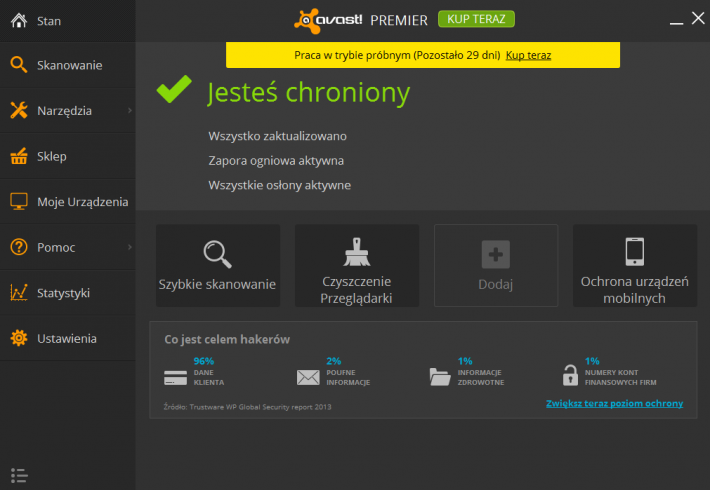Click the Statystyki chart icon
This screenshot has width=710, height=490.
pos(19,293)
